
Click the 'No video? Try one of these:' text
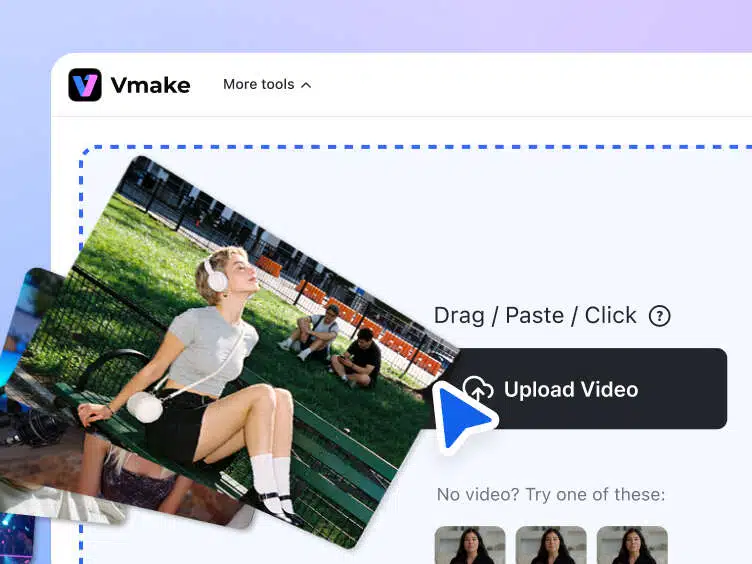click(x=551, y=494)
